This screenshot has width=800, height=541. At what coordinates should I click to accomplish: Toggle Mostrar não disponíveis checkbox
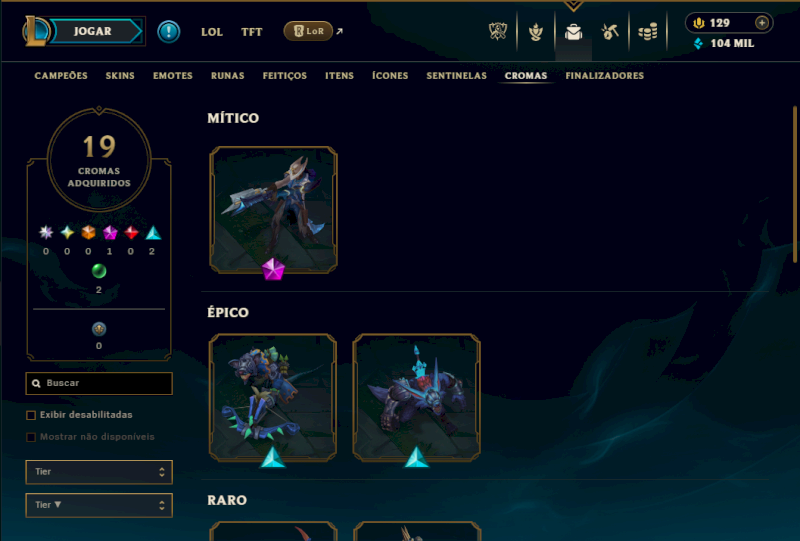tap(31, 437)
